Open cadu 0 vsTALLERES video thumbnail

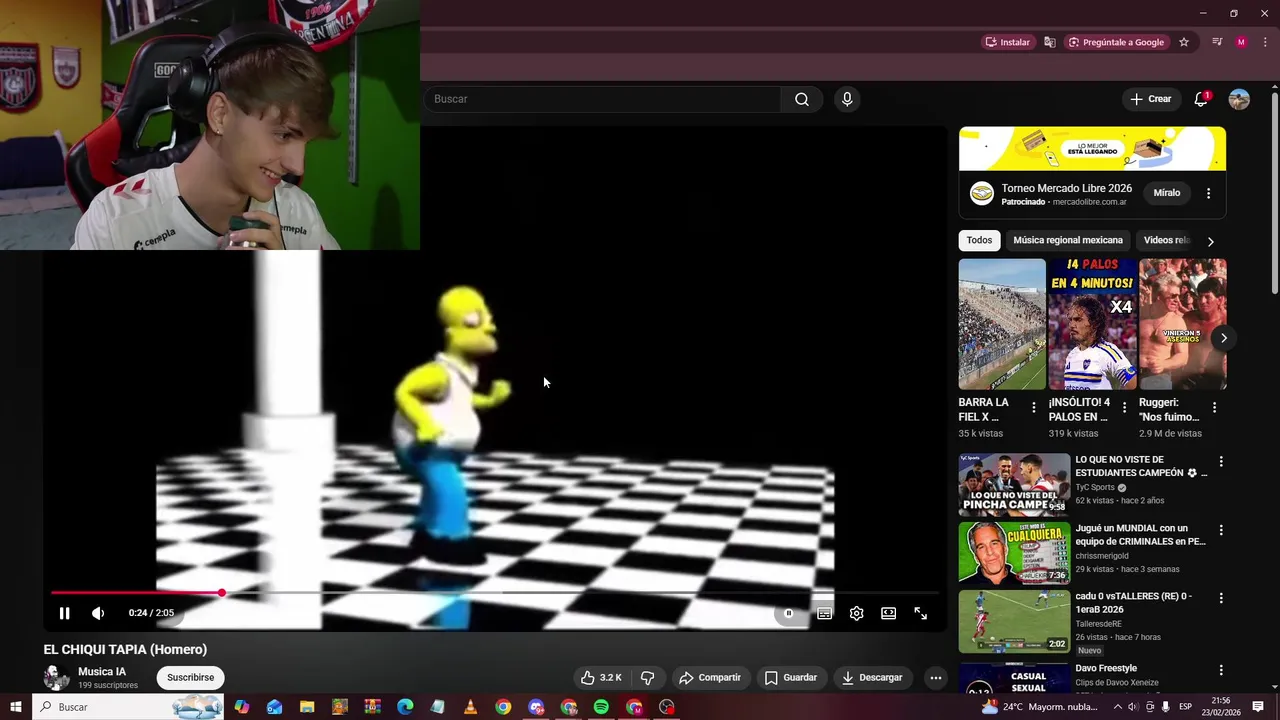pyautogui.click(x=1014, y=621)
